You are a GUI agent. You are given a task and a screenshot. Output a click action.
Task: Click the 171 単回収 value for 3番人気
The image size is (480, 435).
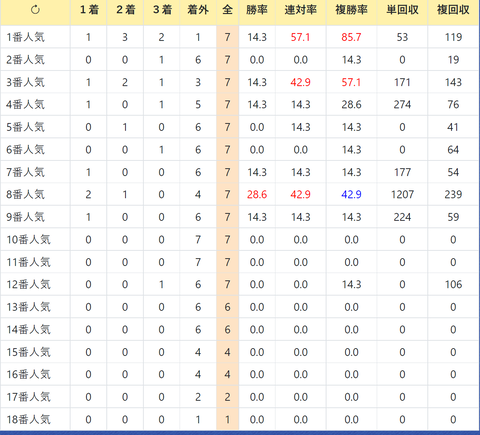402,82
